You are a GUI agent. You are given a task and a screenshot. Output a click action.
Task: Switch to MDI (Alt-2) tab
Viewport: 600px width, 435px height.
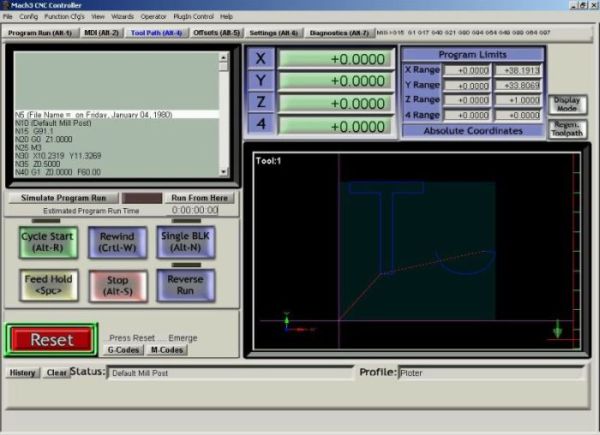[101, 33]
